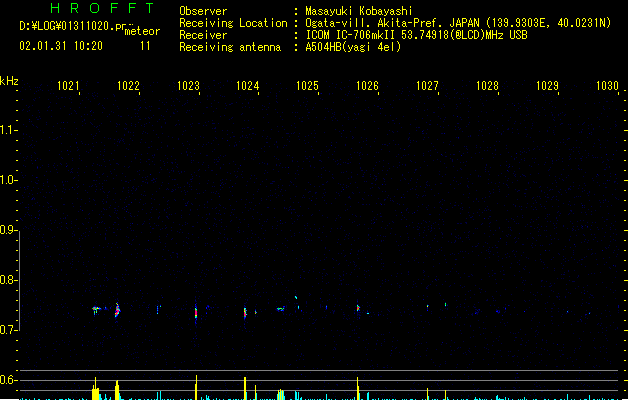Click time axis label 1022
629x400 pixels.
tap(128, 86)
